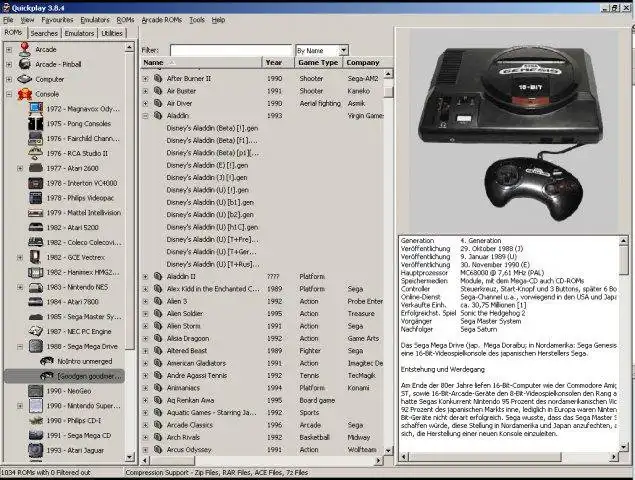
Task: Expand the Alien Soldier ROM group
Action: pos(145,314)
